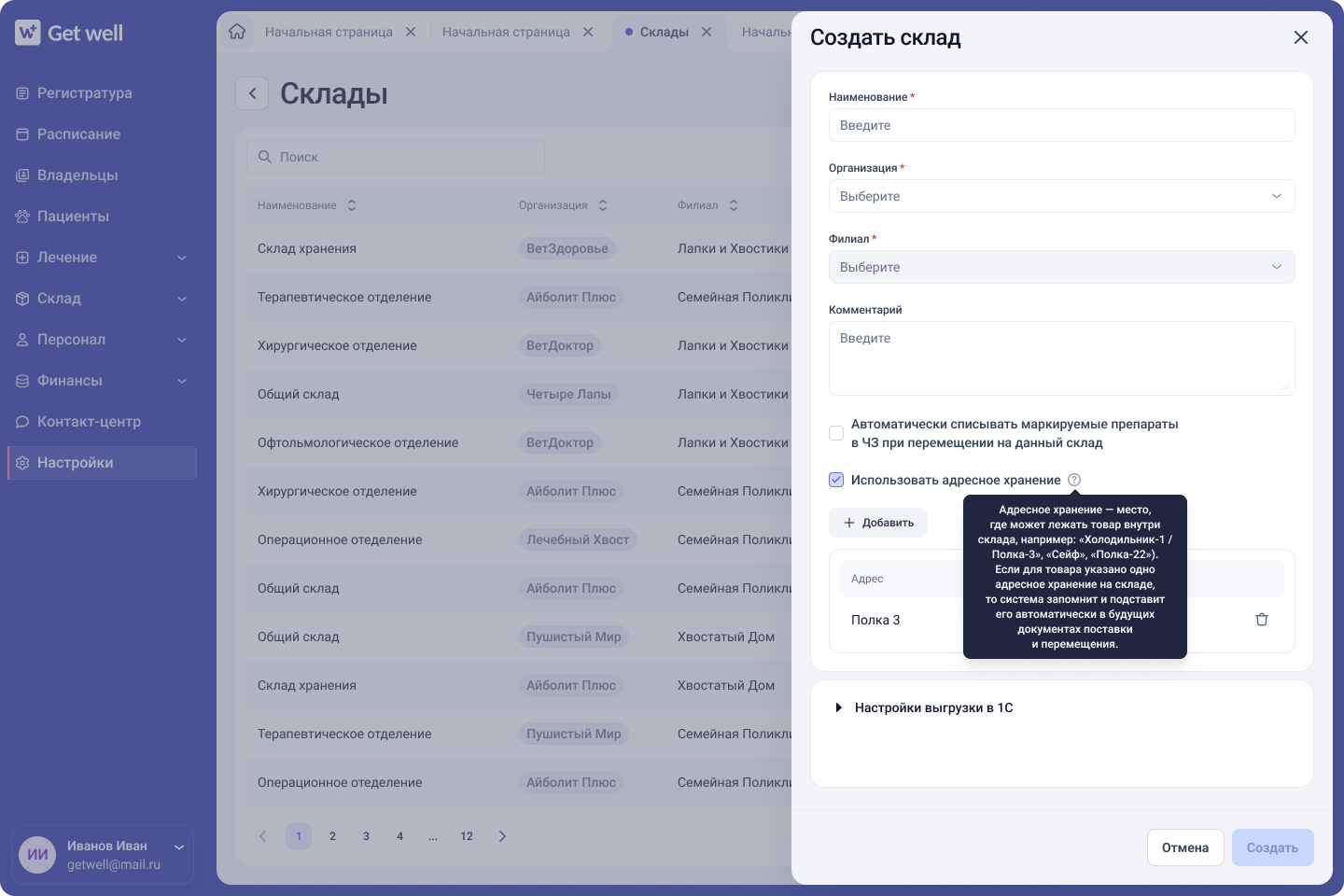Enable automatic write-off of marked drugs checkbox

(836, 433)
